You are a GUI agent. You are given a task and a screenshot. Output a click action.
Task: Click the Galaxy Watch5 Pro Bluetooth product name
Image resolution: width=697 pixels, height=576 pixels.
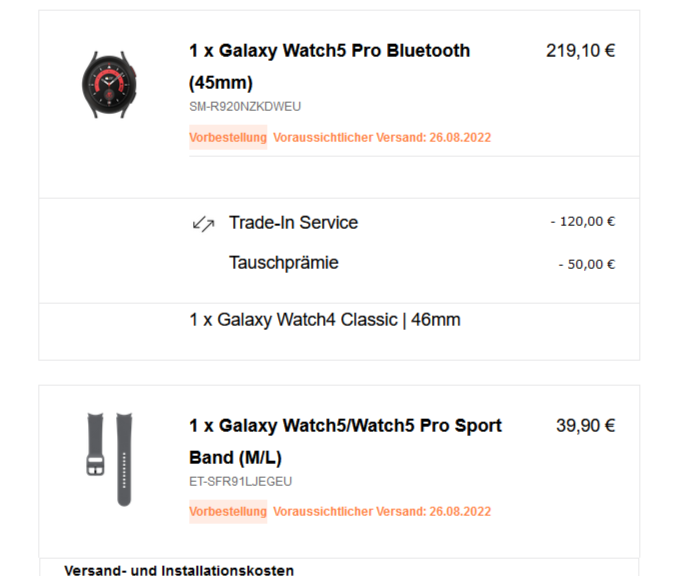point(329,51)
